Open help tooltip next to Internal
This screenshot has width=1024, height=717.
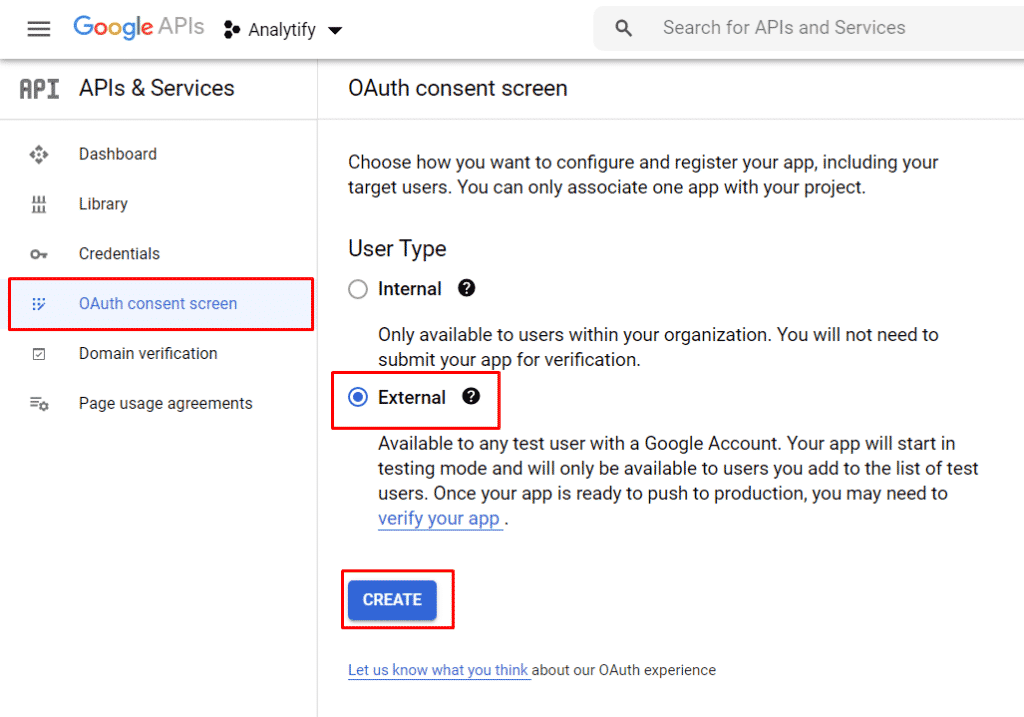pos(466,288)
